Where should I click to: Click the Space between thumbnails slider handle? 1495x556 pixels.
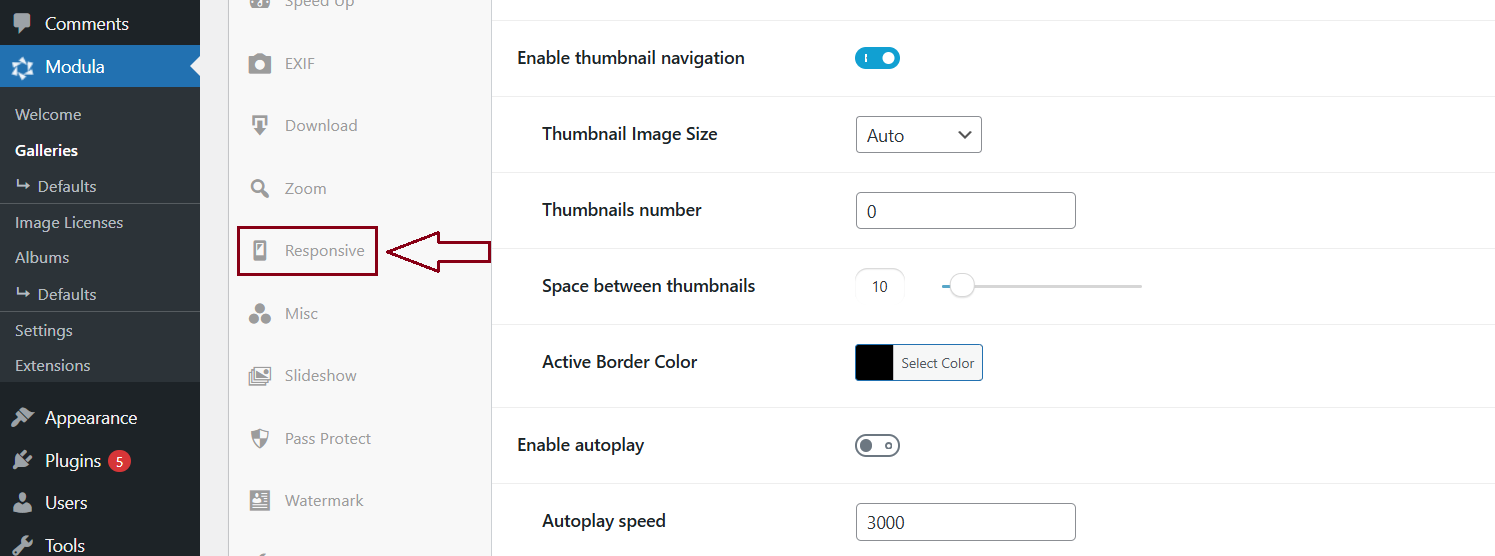pyautogui.click(x=961, y=286)
